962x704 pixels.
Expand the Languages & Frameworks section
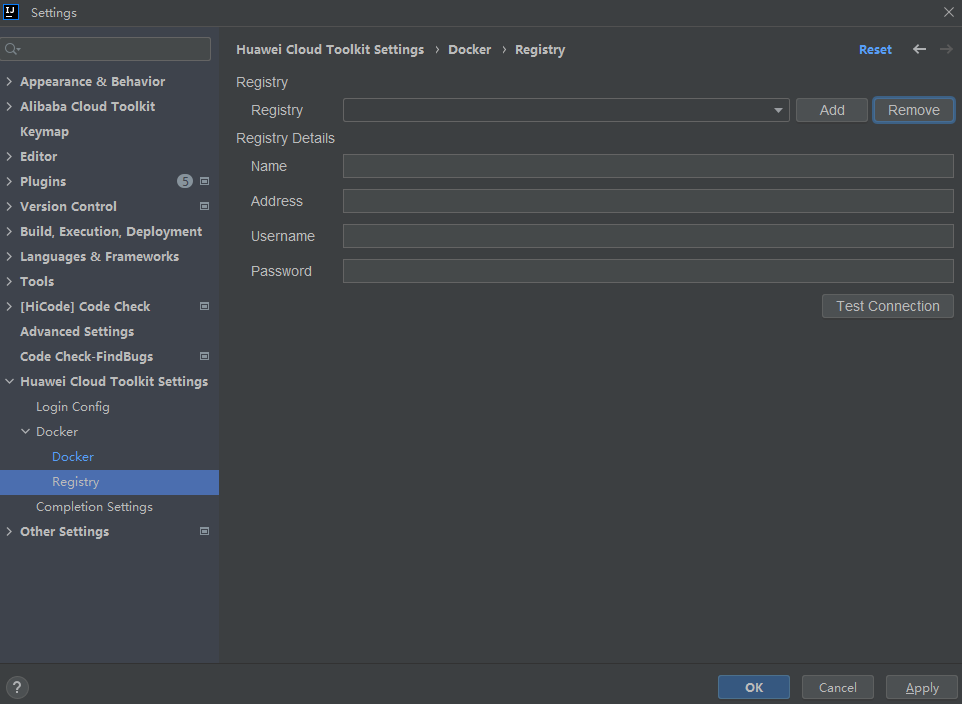click(9, 257)
